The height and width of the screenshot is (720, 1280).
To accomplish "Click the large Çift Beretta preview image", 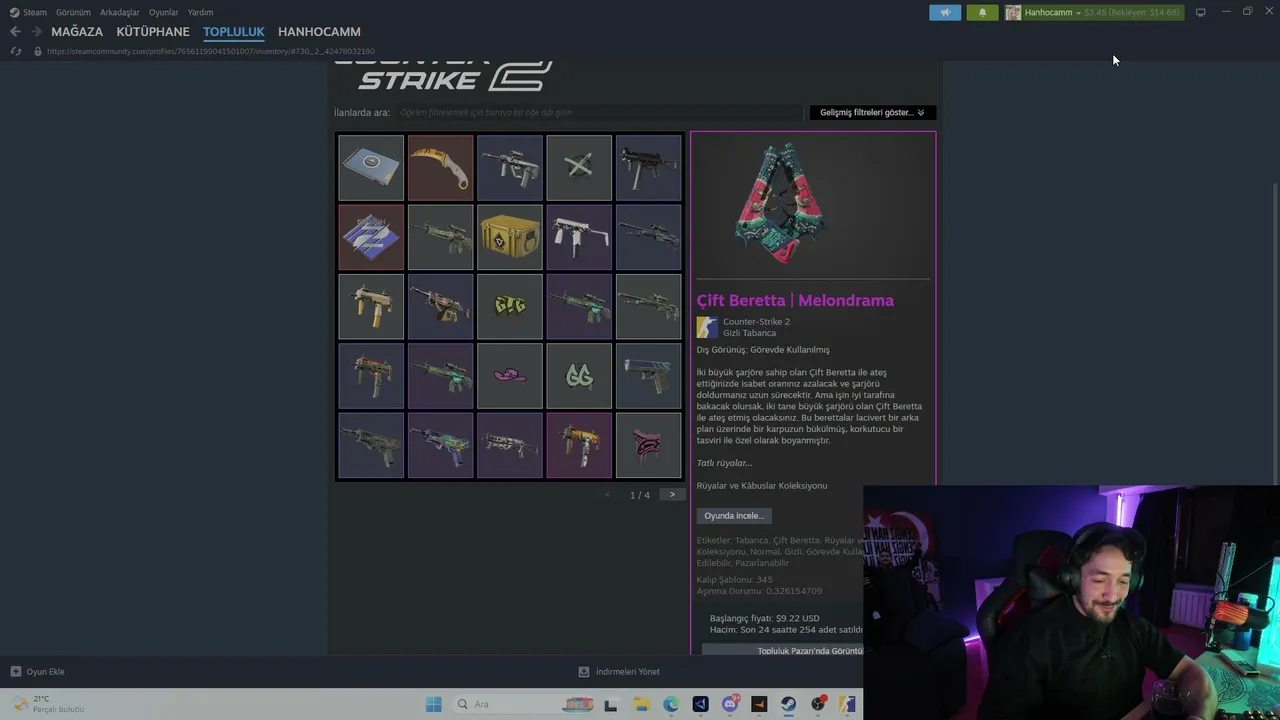I will tap(781, 204).
